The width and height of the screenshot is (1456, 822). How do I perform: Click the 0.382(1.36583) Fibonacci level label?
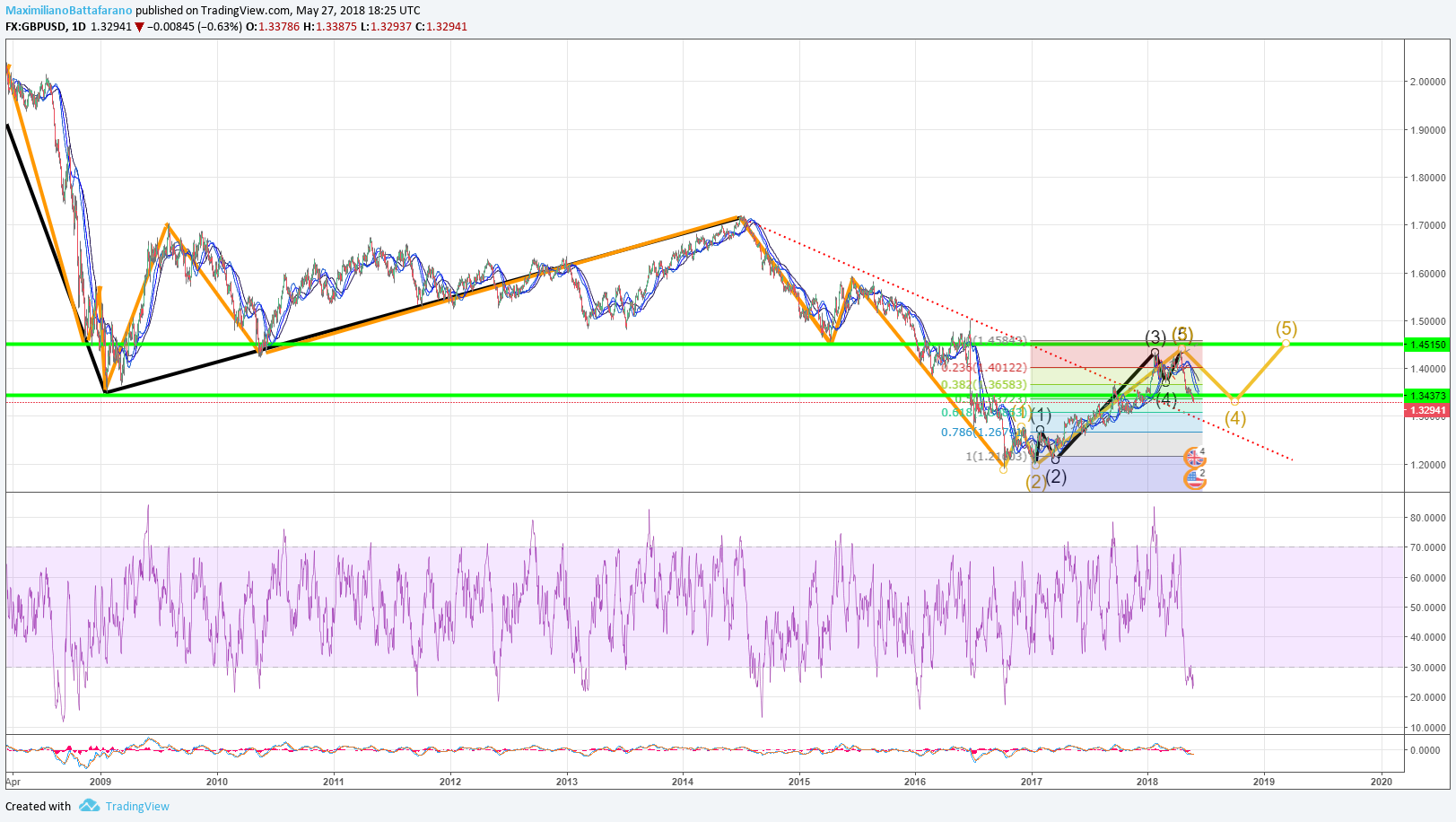click(x=984, y=385)
